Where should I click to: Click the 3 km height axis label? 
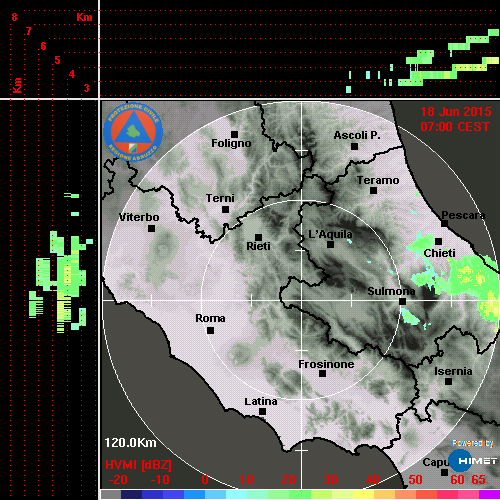(86, 88)
